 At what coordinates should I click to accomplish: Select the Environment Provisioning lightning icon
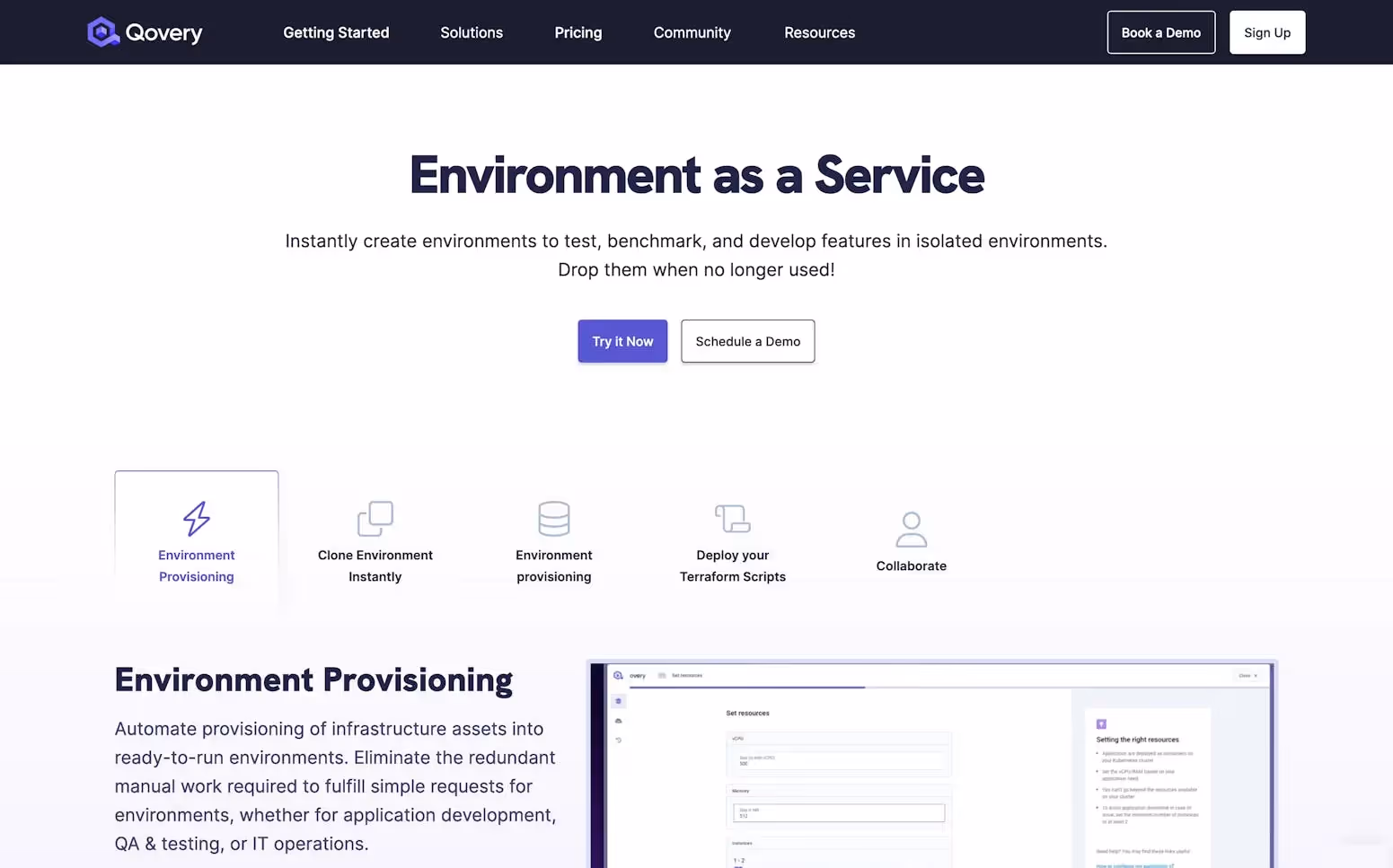point(196,518)
